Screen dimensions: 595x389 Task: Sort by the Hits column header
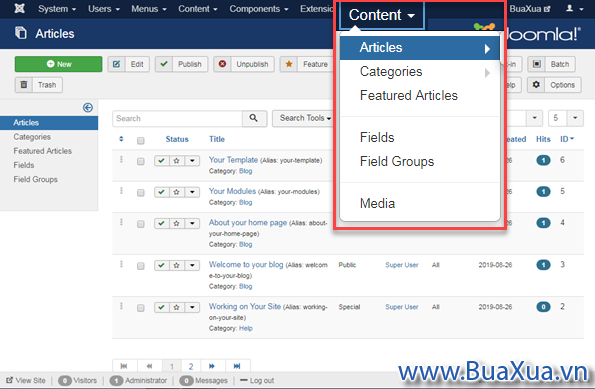click(543, 139)
